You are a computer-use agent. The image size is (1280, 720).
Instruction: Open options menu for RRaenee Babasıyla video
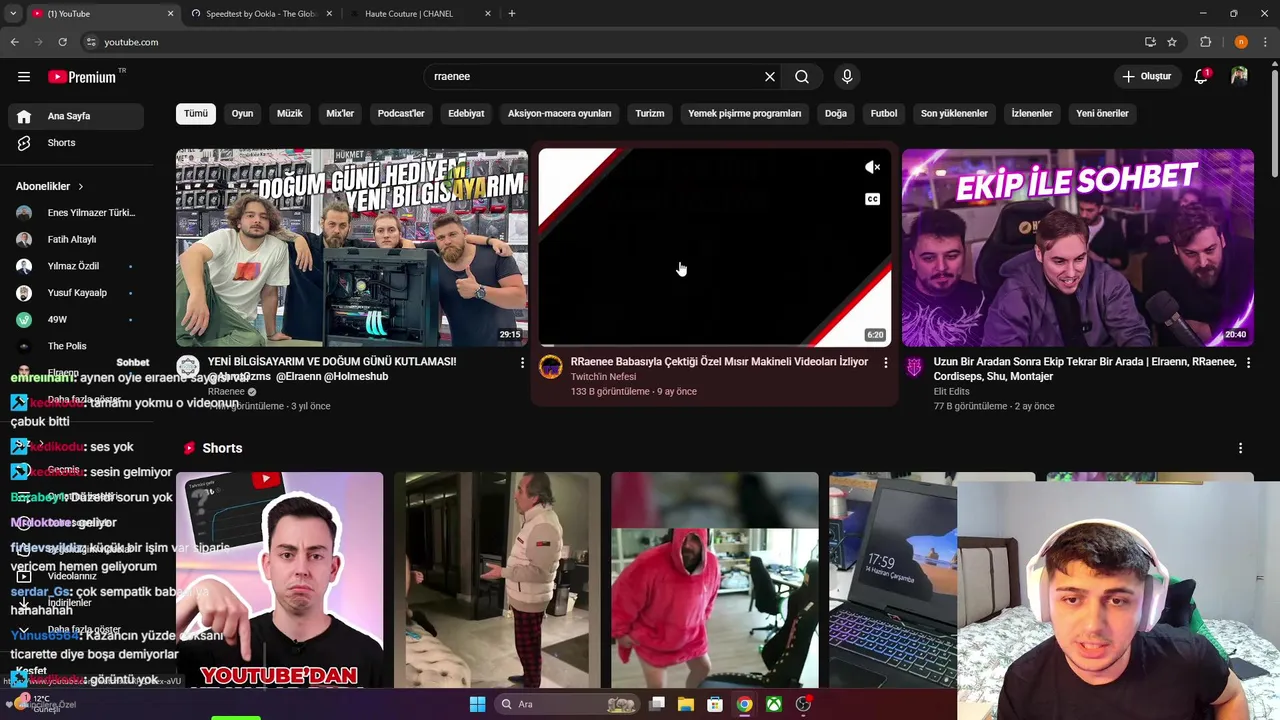coord(885,362)
